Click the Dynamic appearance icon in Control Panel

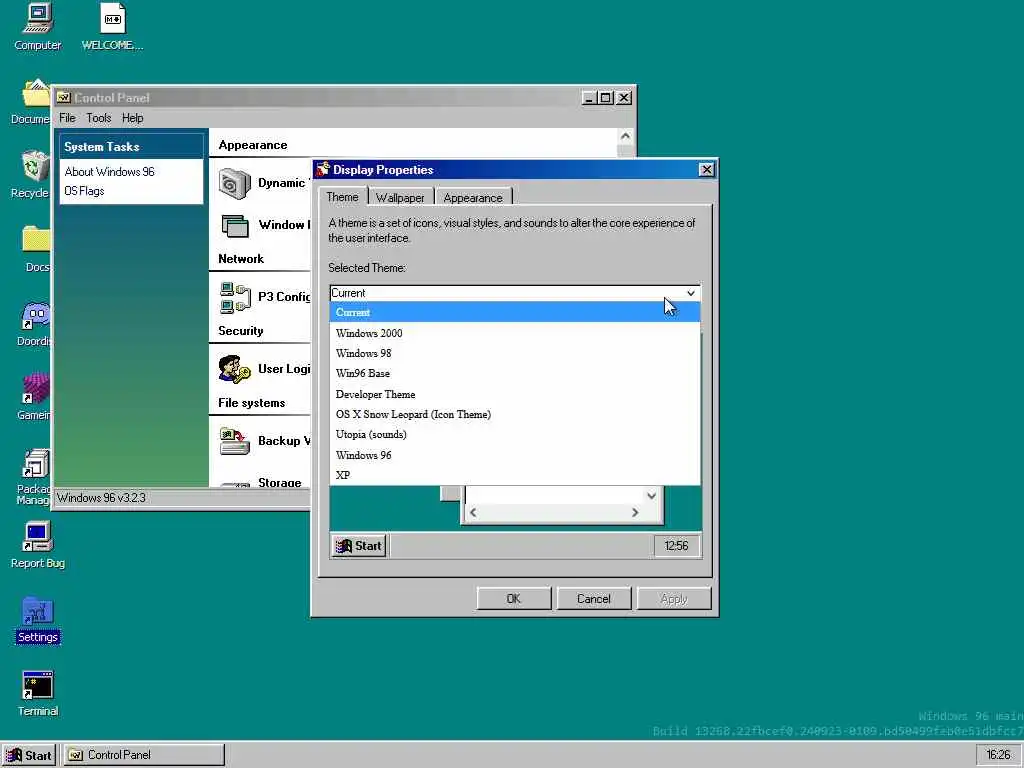tap(234, 184)
